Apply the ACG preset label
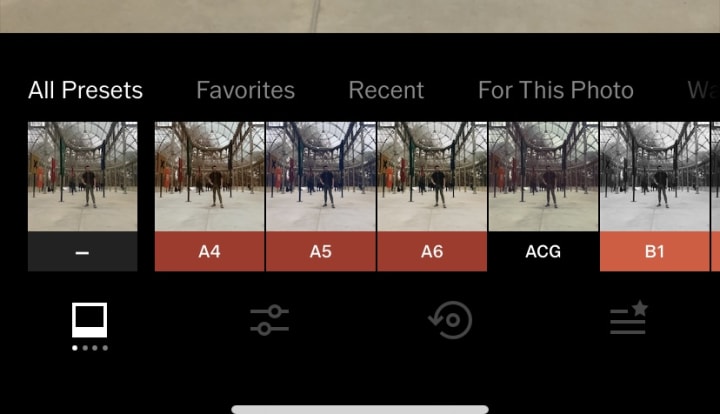Screen dimensions: 720x414 [543, 252]
